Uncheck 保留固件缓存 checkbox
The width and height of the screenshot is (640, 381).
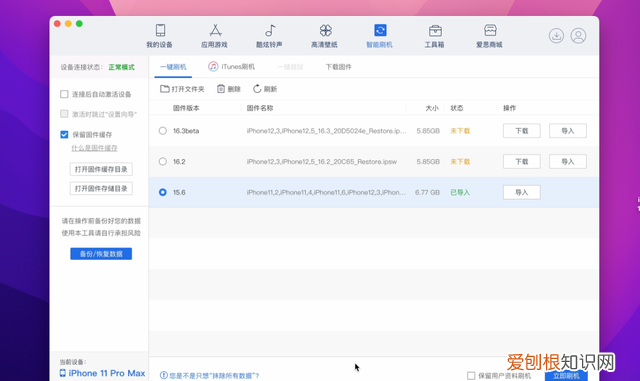(64, 134)
